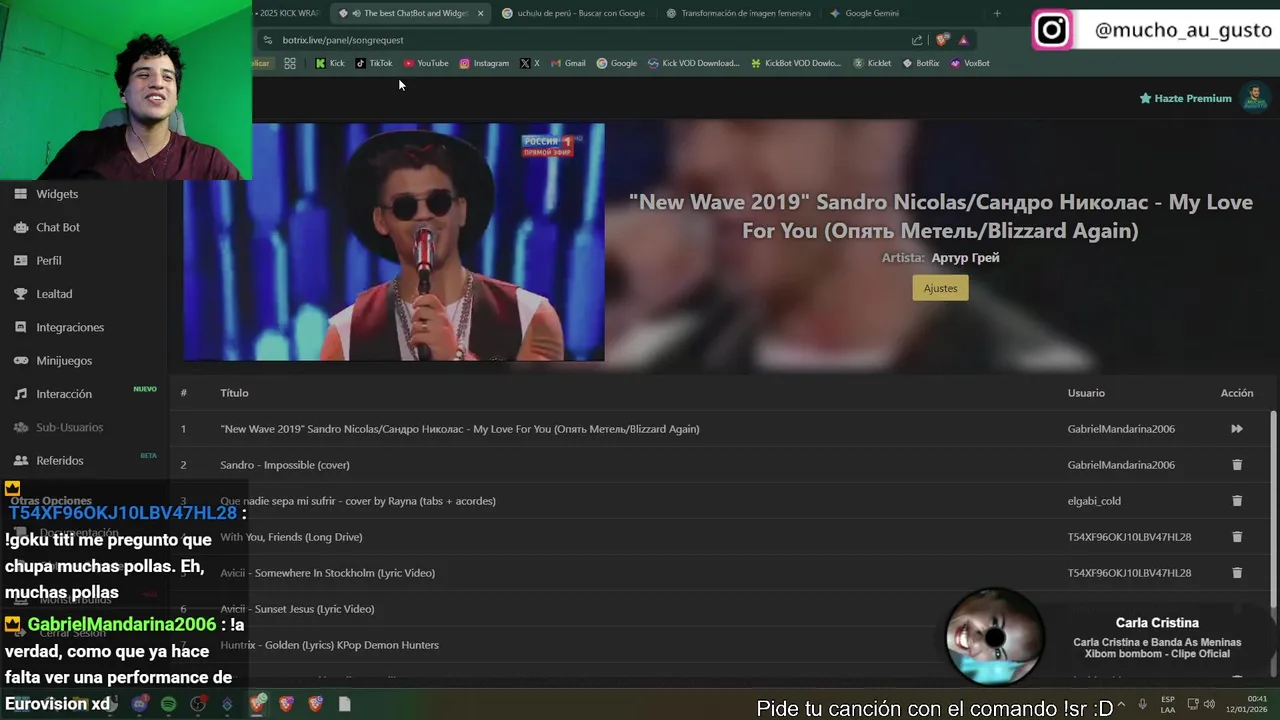Open the Gmail bookmark
The width and height of the screenshot is (1280, 720).
pyautogui.click(x=568, y=63)
